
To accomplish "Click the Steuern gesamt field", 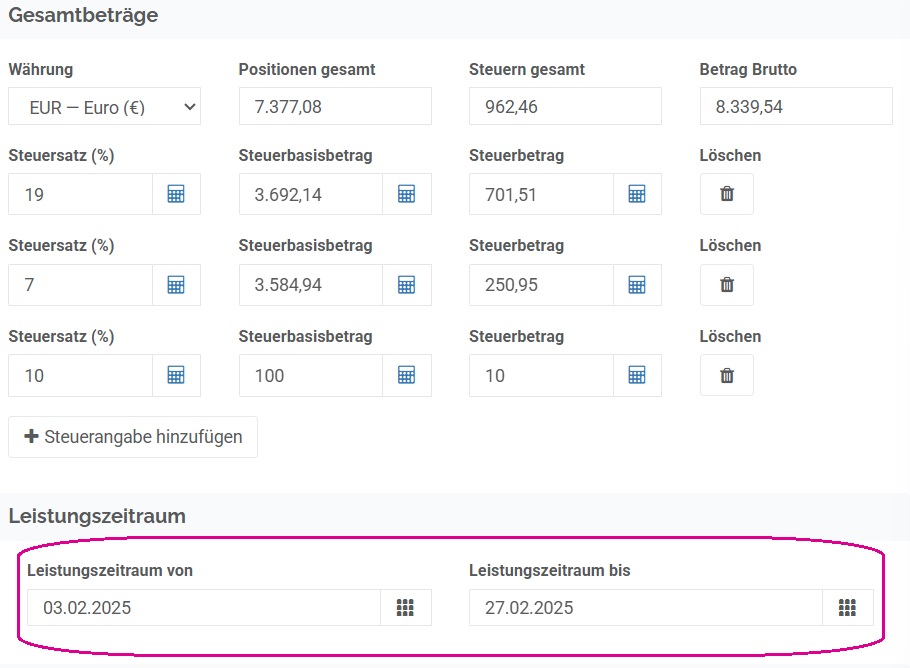I will [x=565, y=106].
